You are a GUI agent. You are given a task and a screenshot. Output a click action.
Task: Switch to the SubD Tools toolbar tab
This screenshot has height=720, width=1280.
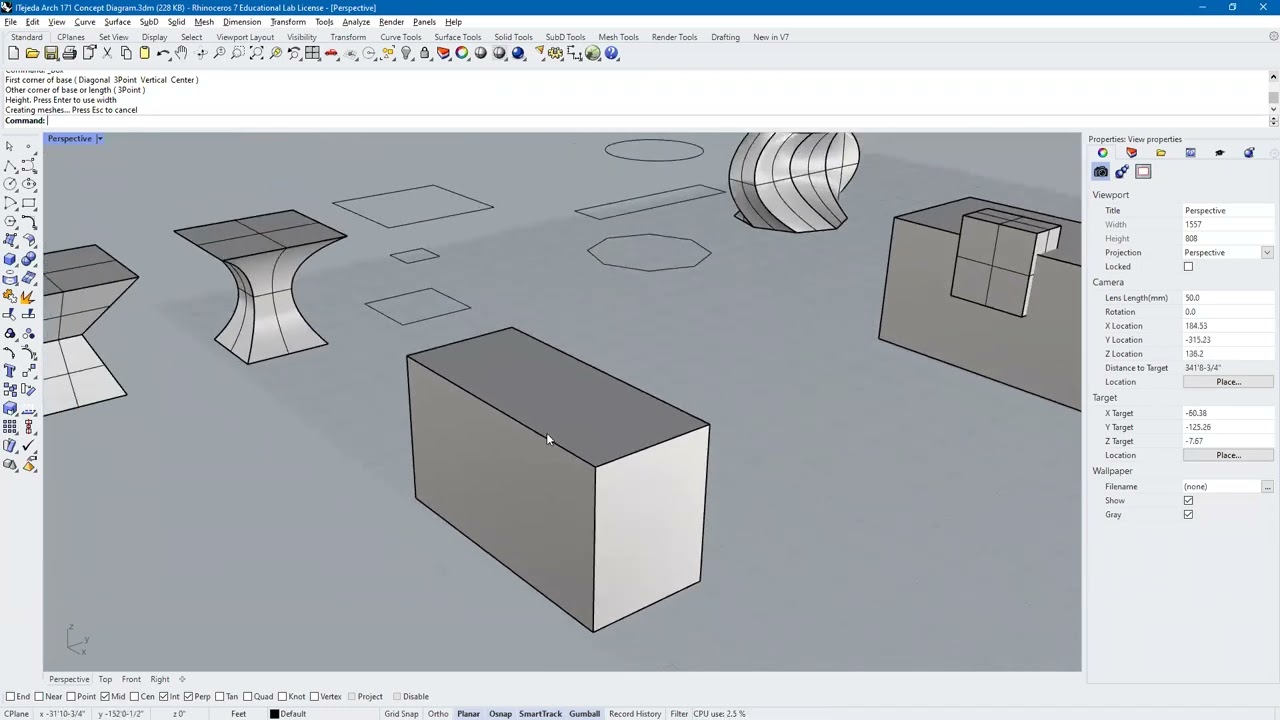565,37
